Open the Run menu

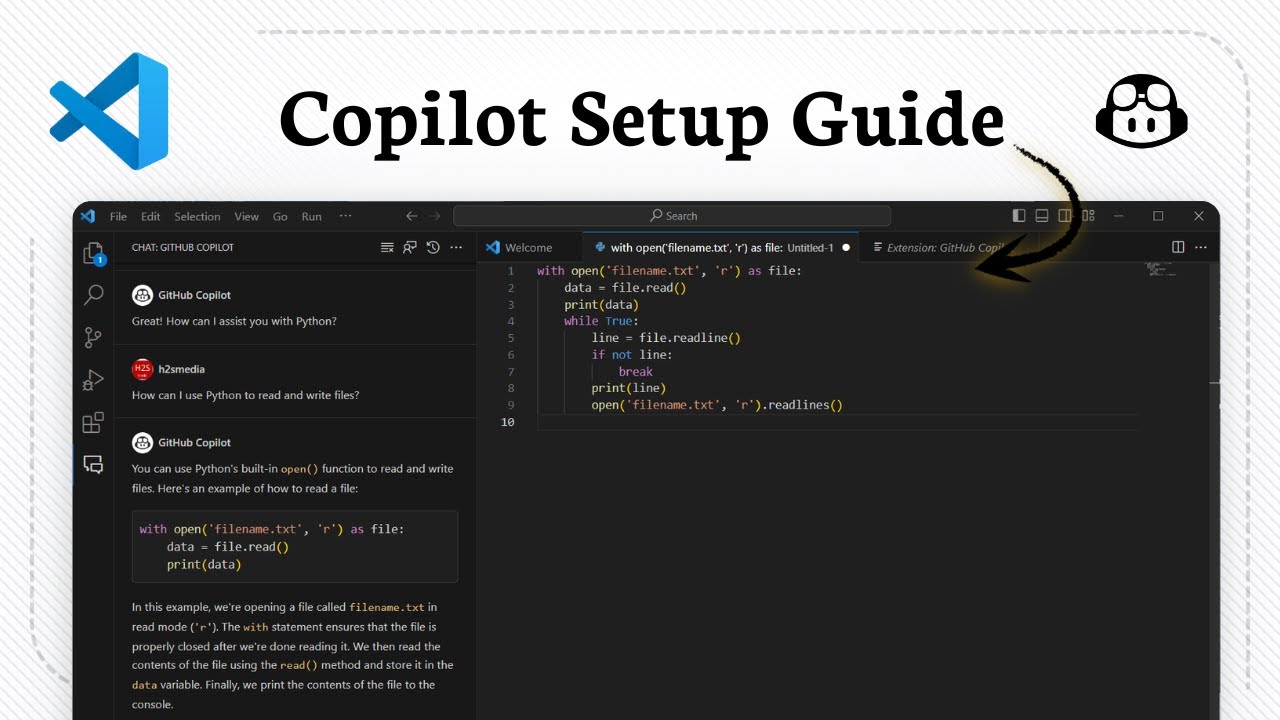(312, 216)
